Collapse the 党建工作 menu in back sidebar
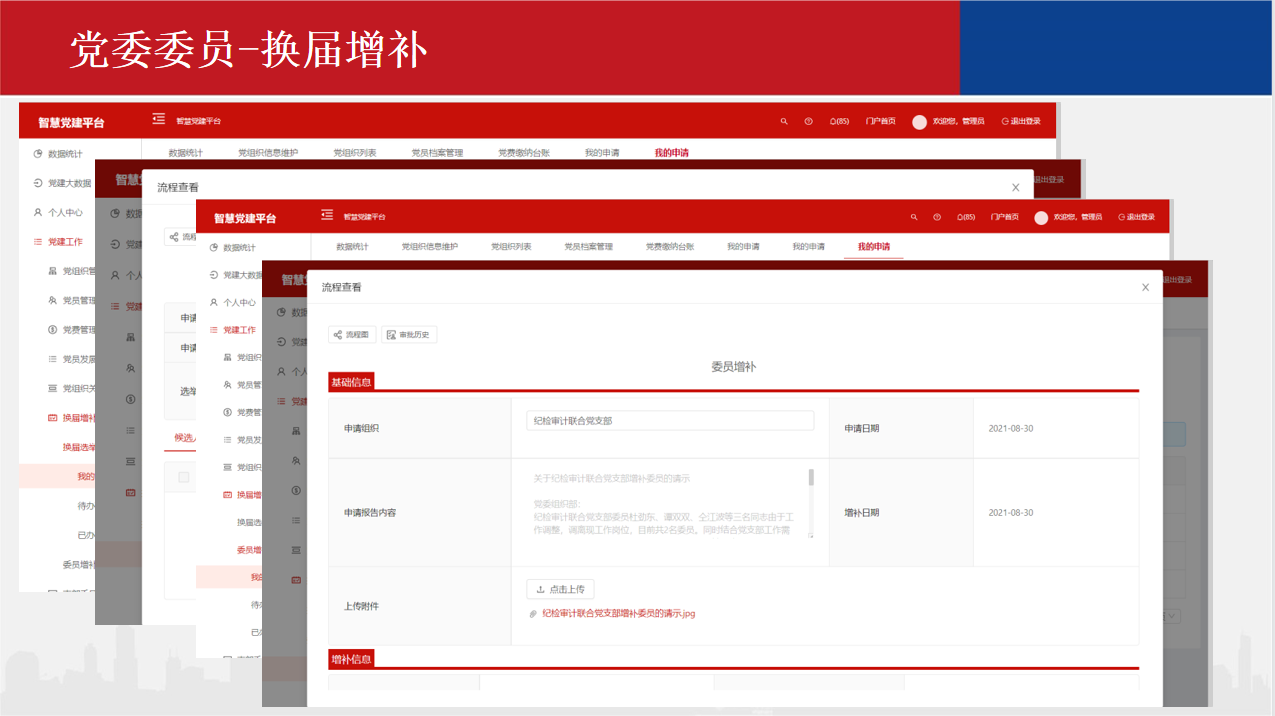This screenshot has height=716, width=1275. click(65, 242)
